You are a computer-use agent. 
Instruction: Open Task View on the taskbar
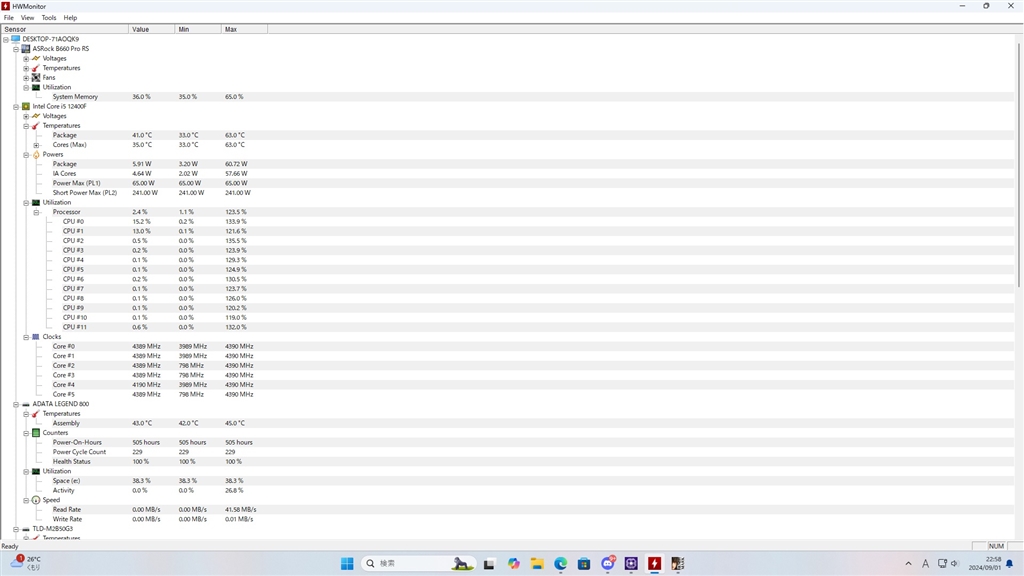(488, 564)
